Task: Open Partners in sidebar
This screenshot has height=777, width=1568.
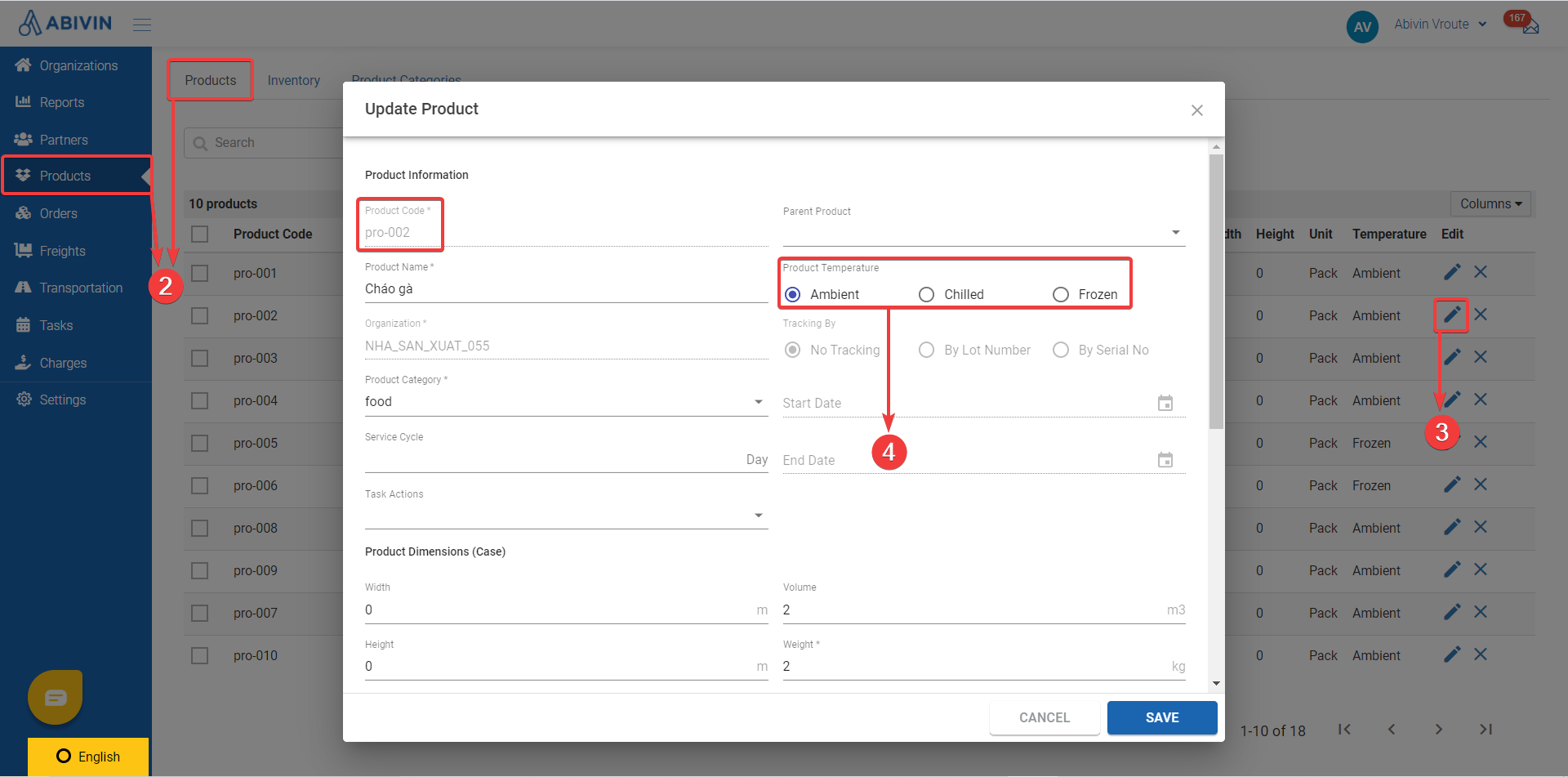Action: 76,140
